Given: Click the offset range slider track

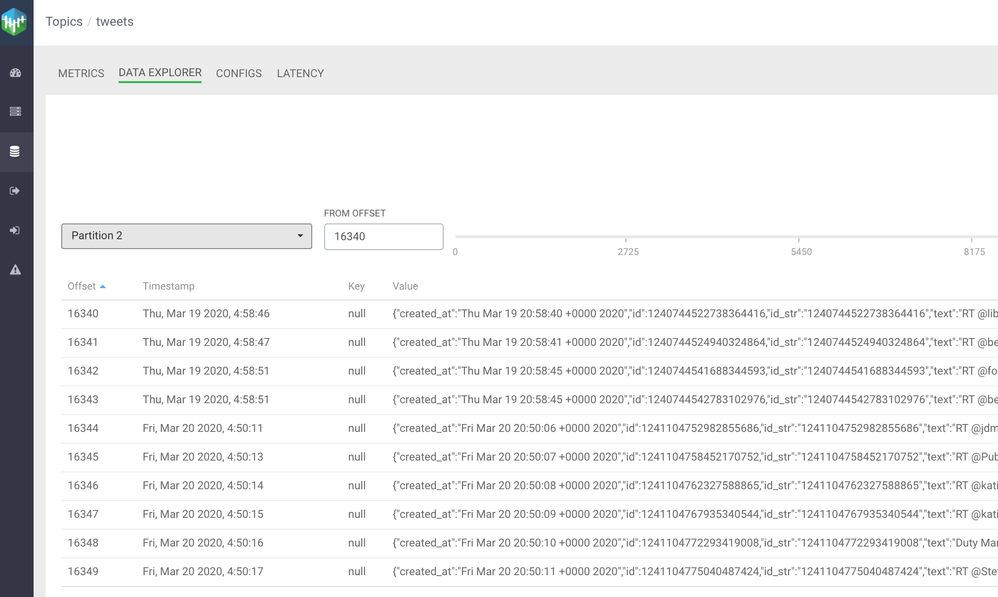Looking at the screenshot, I should [x=726, y=237].
